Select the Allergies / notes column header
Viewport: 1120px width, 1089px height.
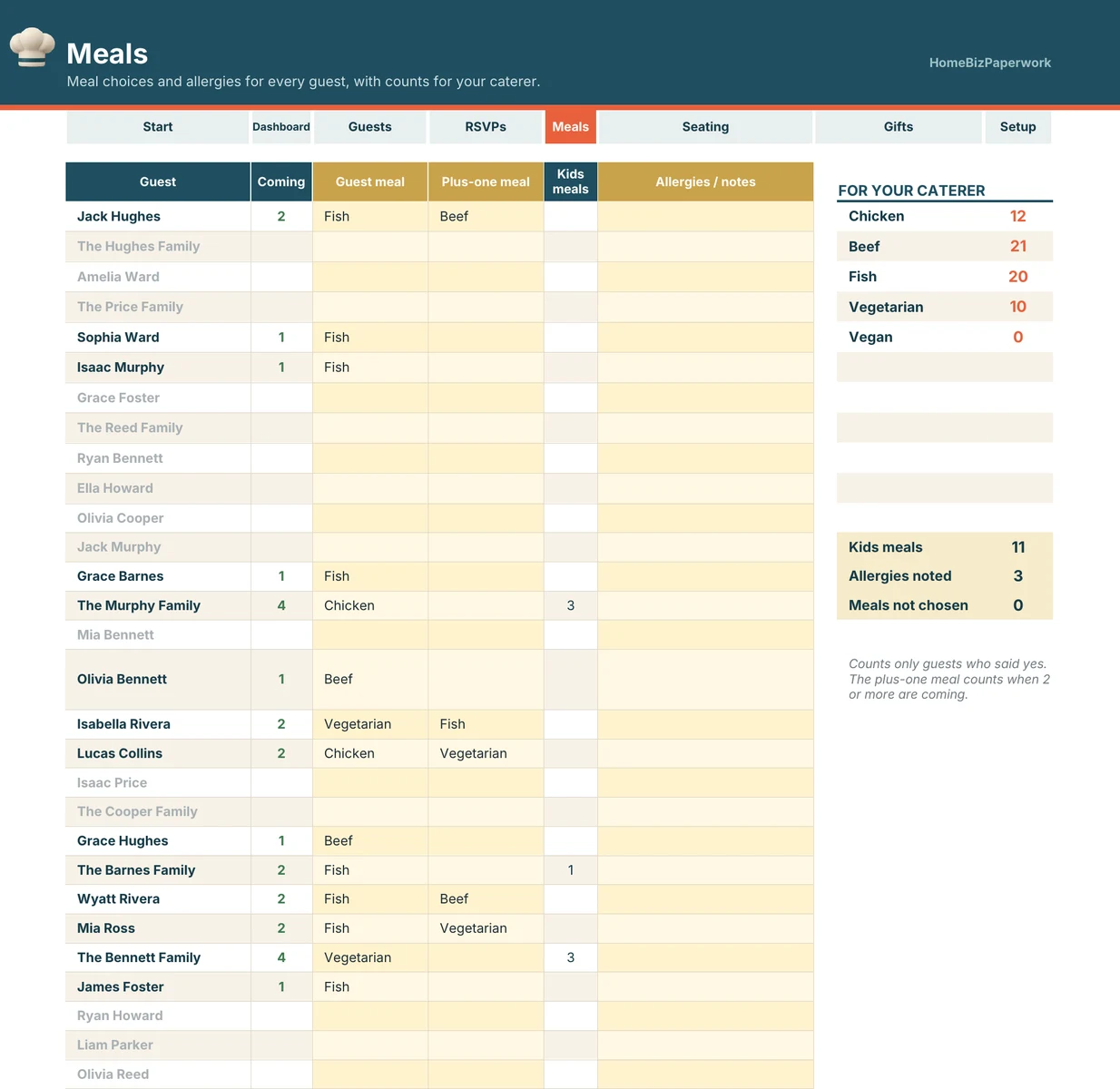(705, 181)
